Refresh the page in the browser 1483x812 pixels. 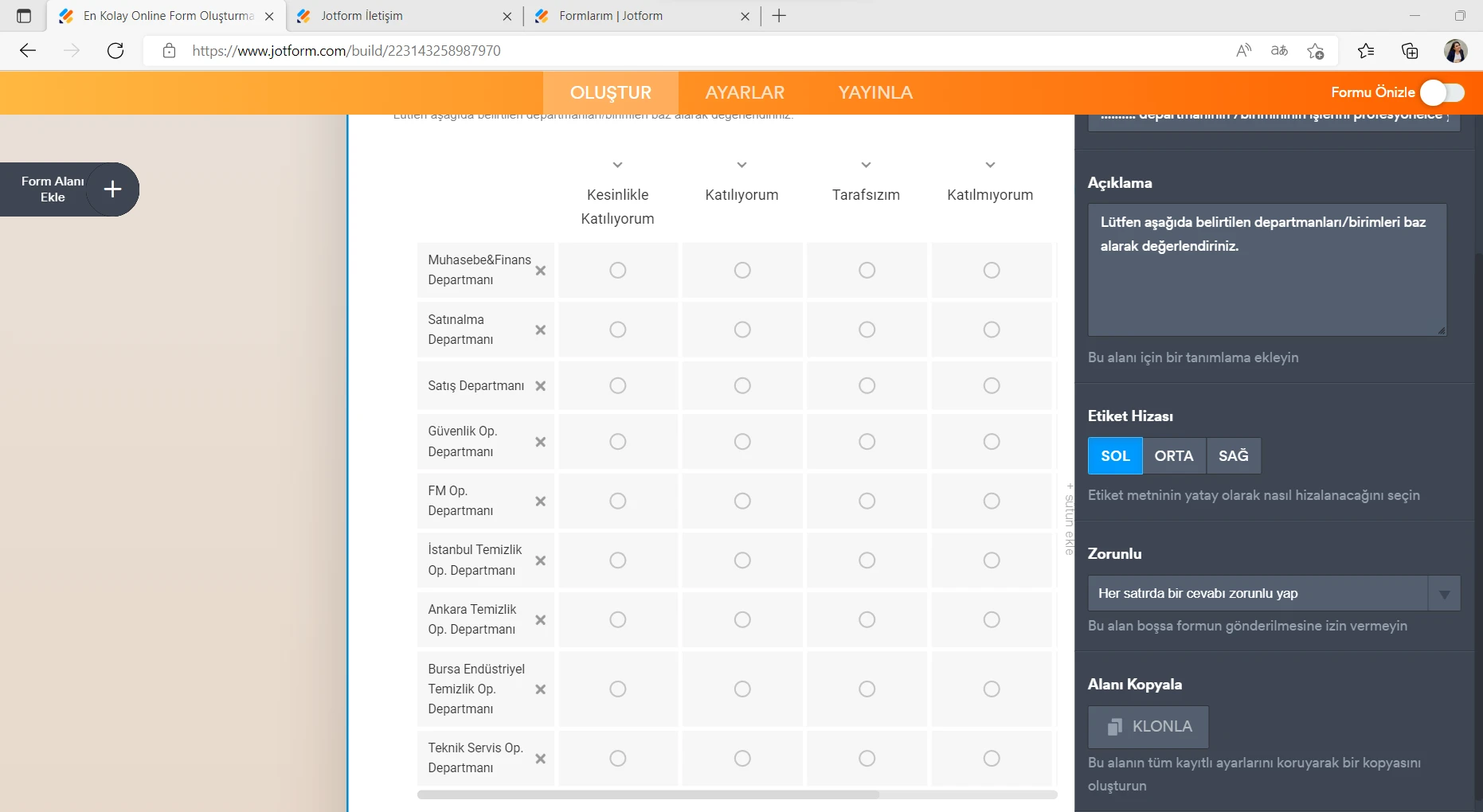click(115, 50)
